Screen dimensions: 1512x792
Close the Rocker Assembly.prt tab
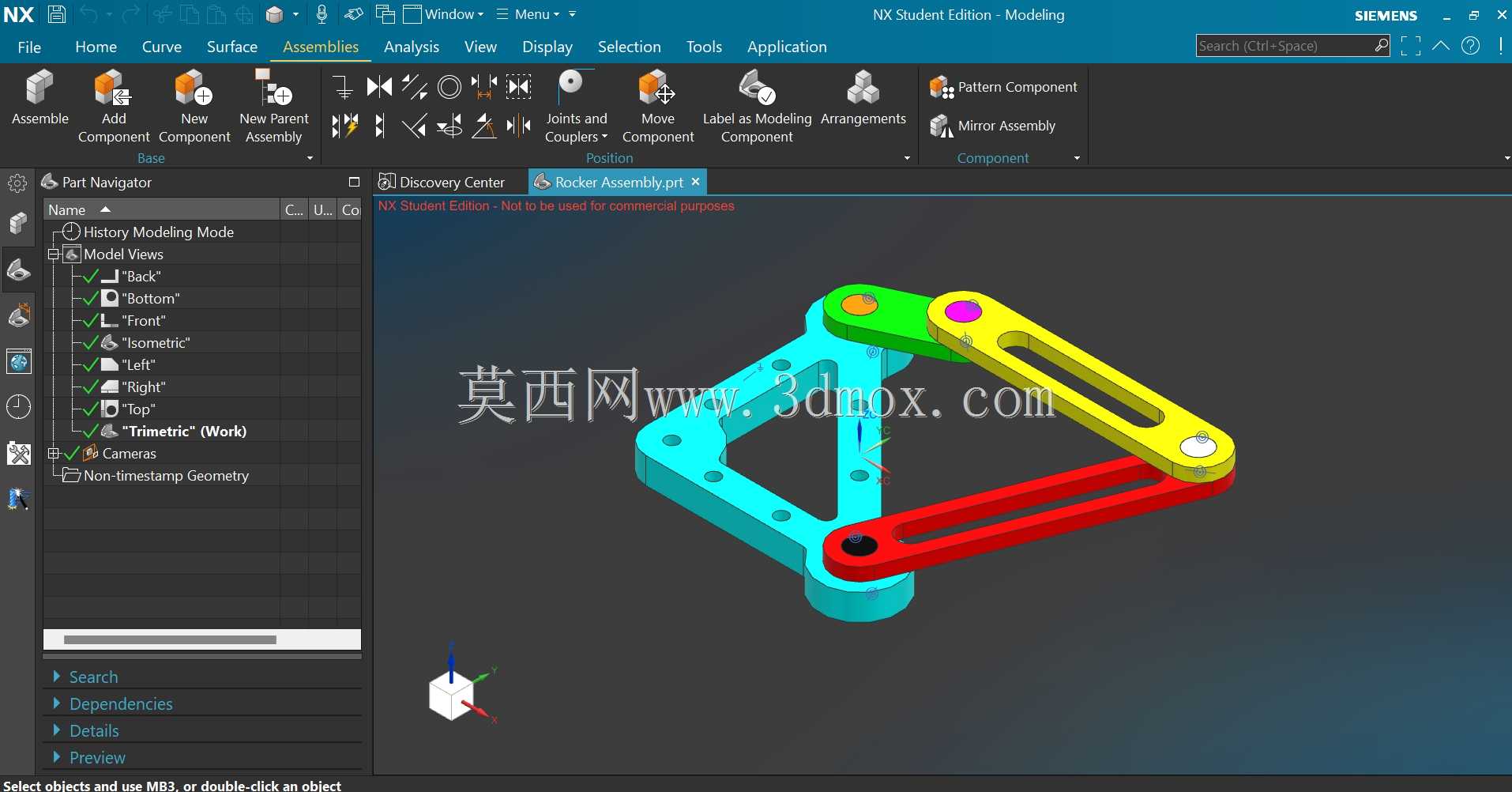(x=696, y=181)
